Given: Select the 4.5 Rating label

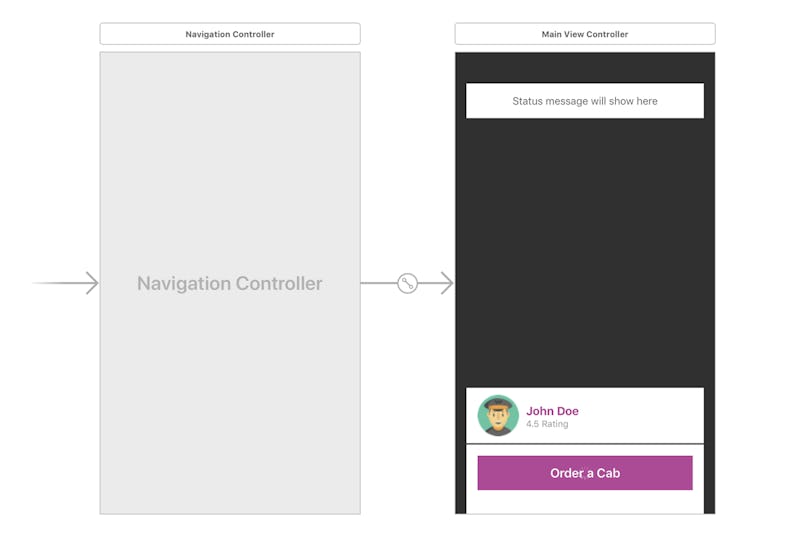Looking at the screenshot, I should click(547, 424).
